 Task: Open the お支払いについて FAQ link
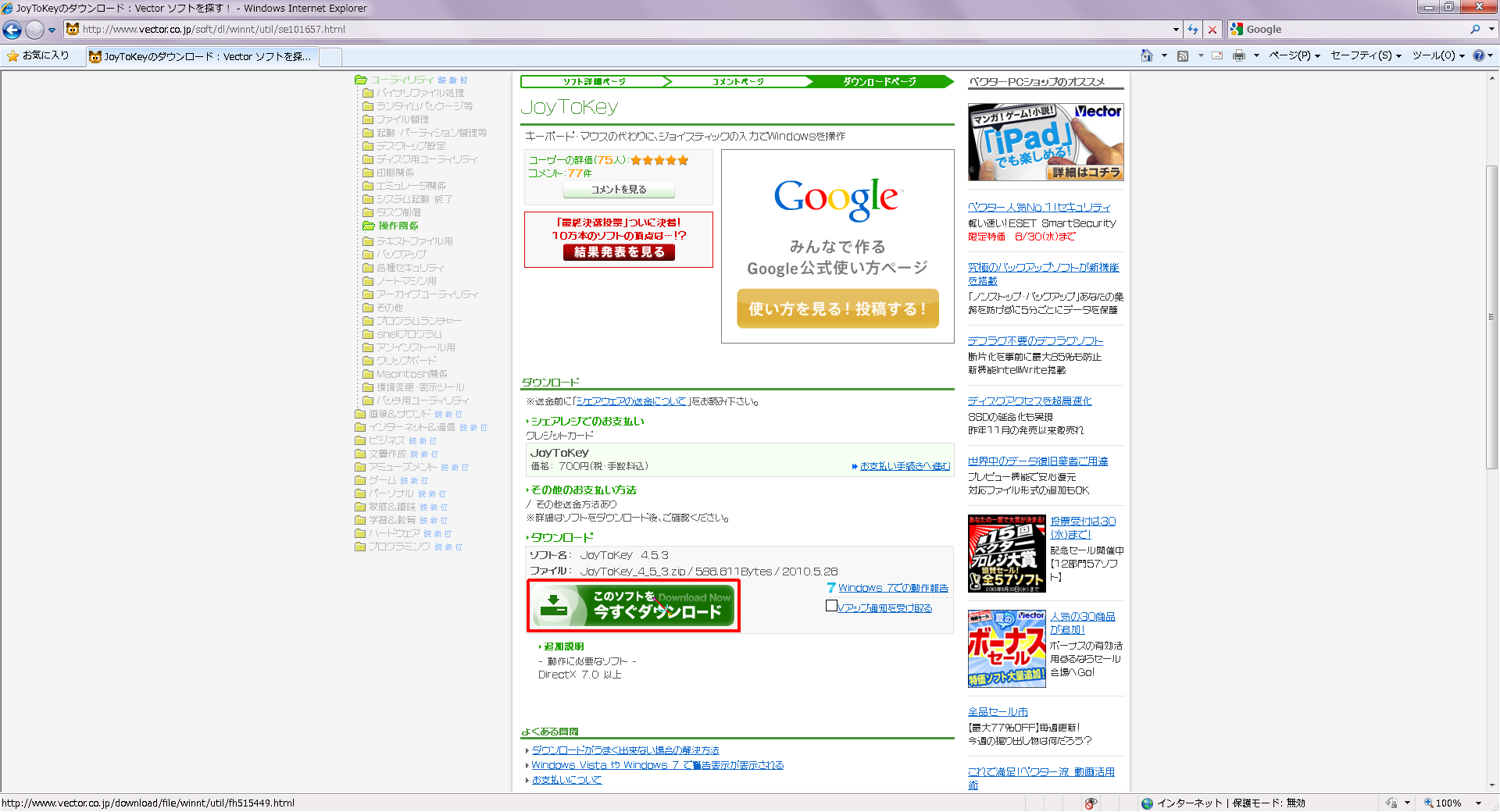pyautogui.click(x=566, y=780)
